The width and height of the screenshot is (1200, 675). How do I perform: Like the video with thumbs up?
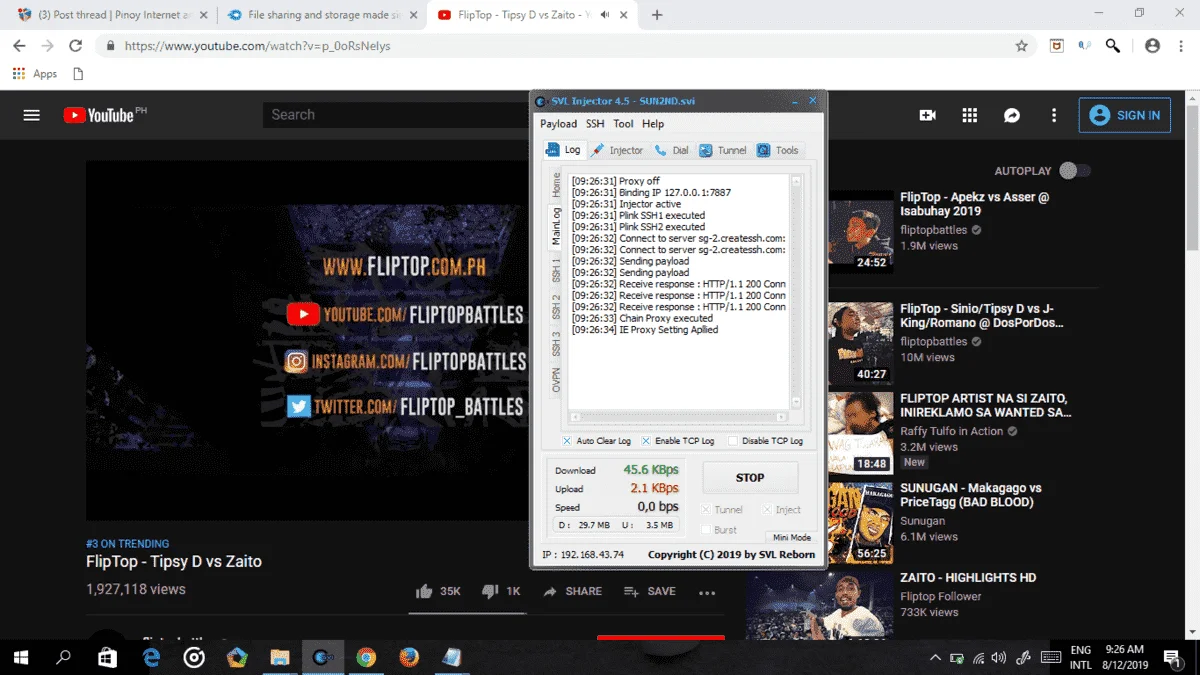[x=424, y=591]
